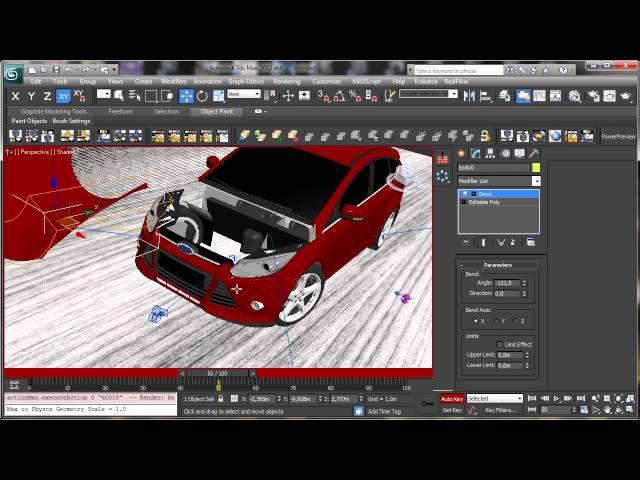Viewport: 640px width, 480px height.
Task: Play the animation
Action: click(x=556, y=398)
